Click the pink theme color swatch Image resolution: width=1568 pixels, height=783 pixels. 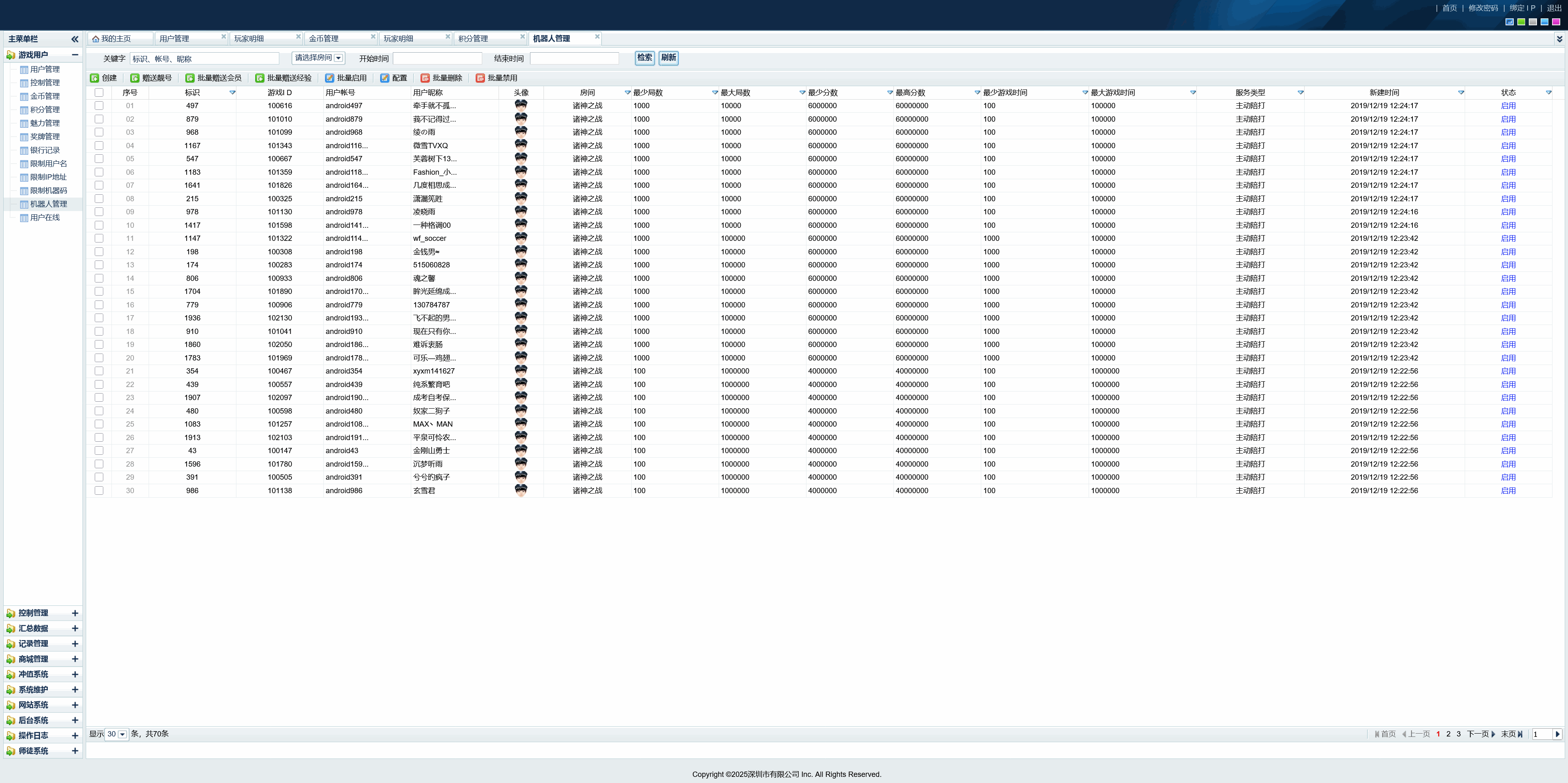point(1556,22)
